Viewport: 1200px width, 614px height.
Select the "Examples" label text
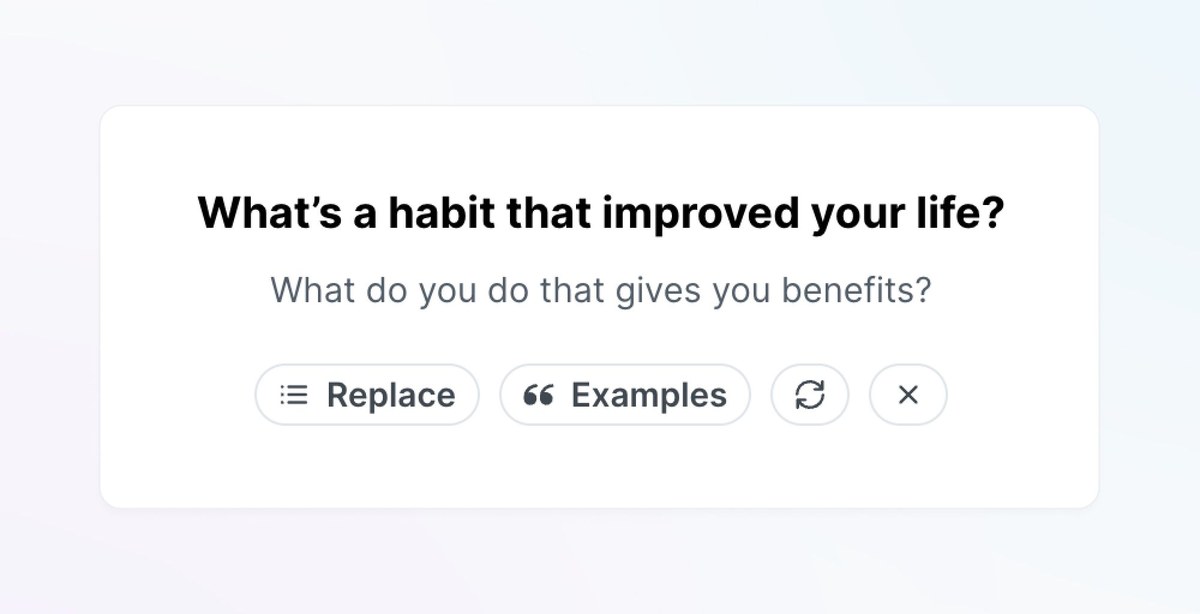[649, 396]
